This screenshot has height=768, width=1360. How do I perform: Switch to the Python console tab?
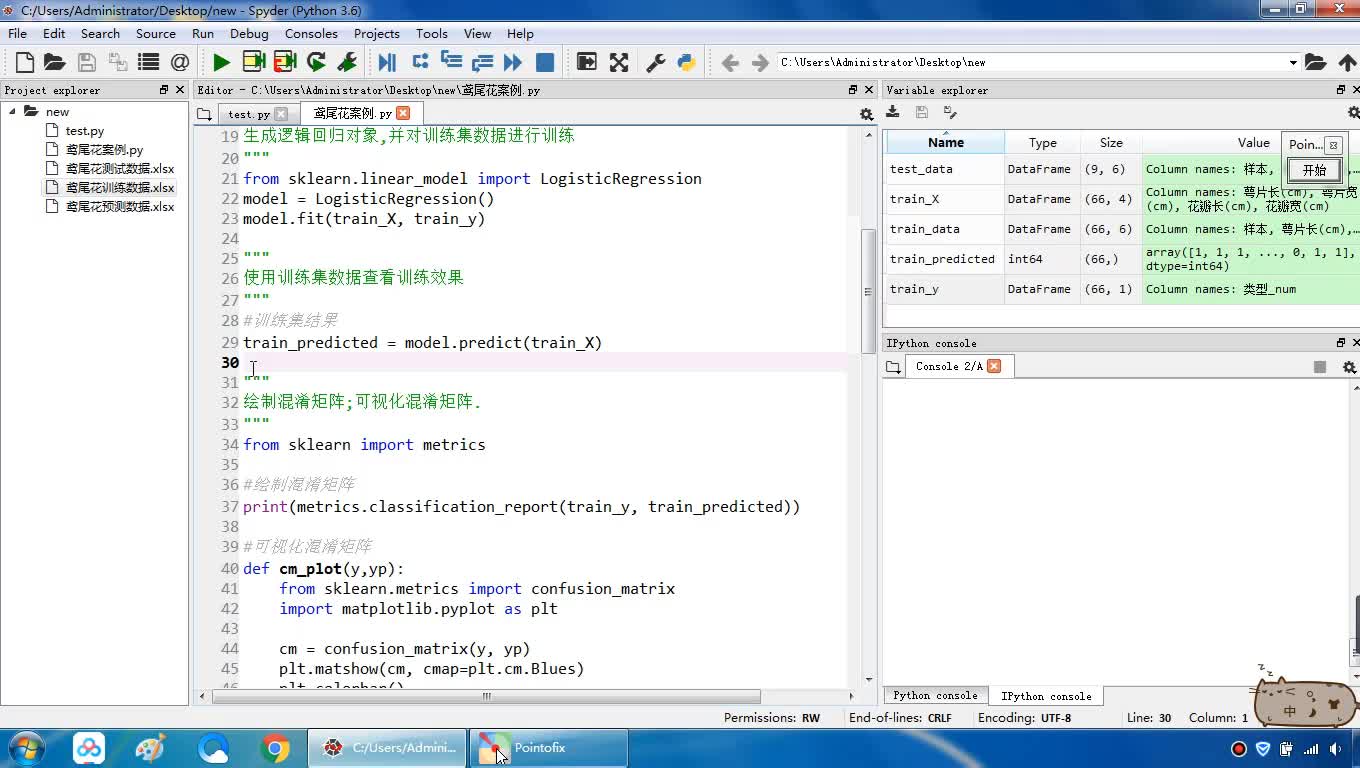(935, 696)
